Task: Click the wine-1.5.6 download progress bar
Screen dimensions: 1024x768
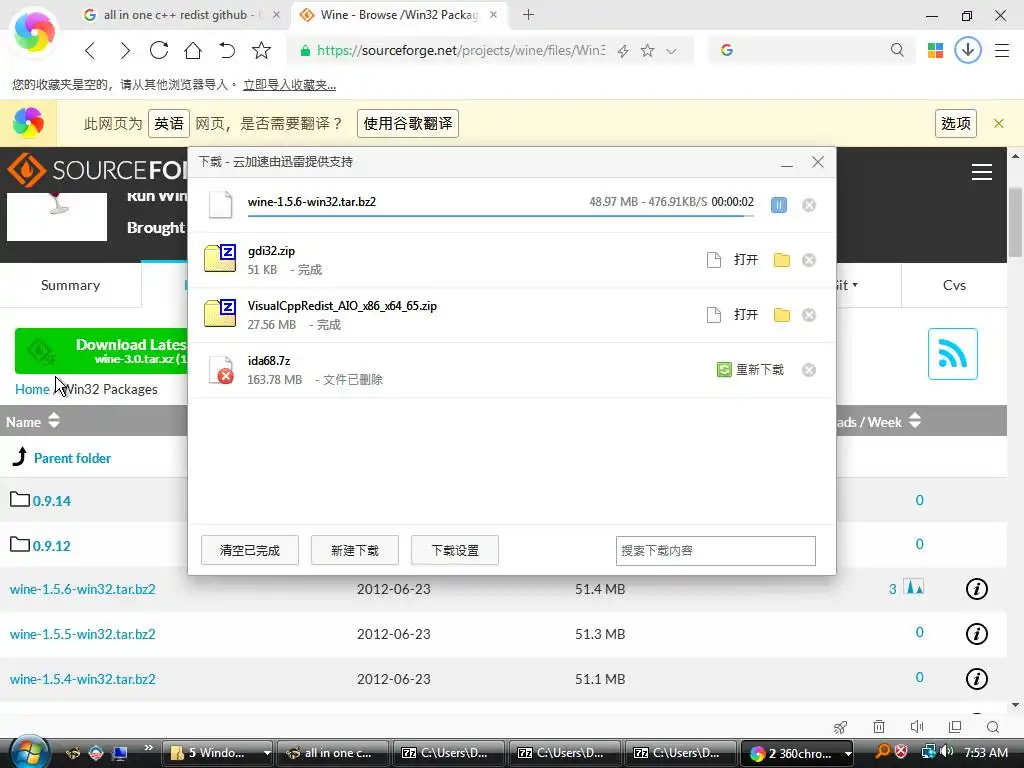Action: 500,215
